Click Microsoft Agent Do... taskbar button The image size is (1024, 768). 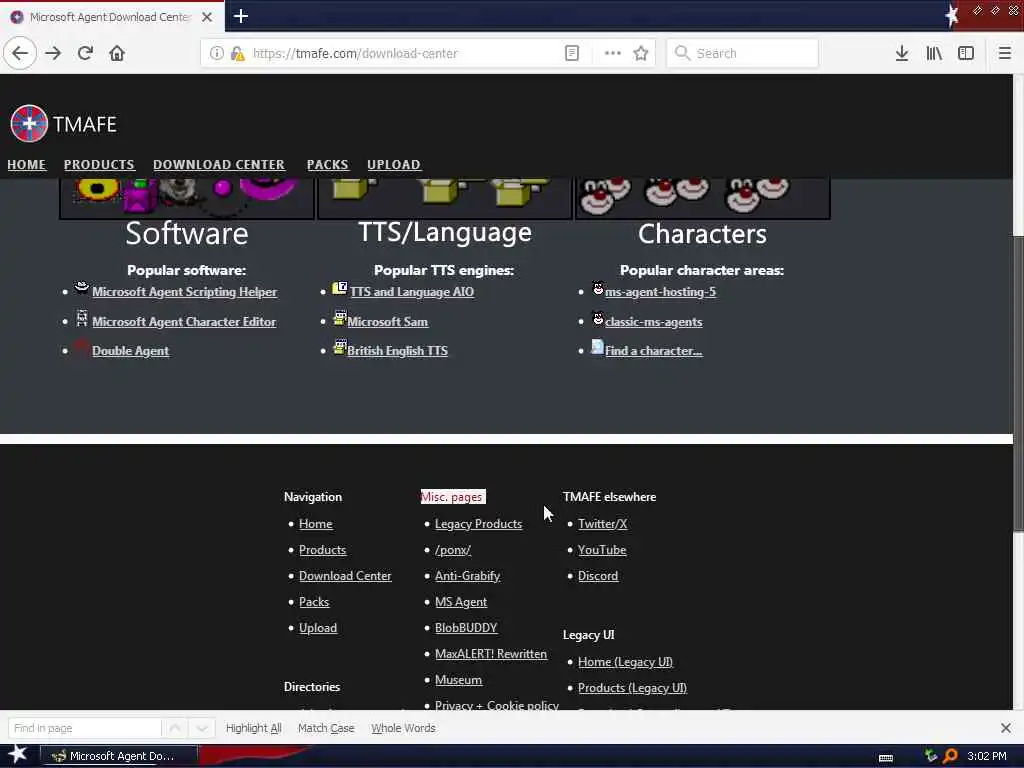pyautogui.click(x=119, y=756)
